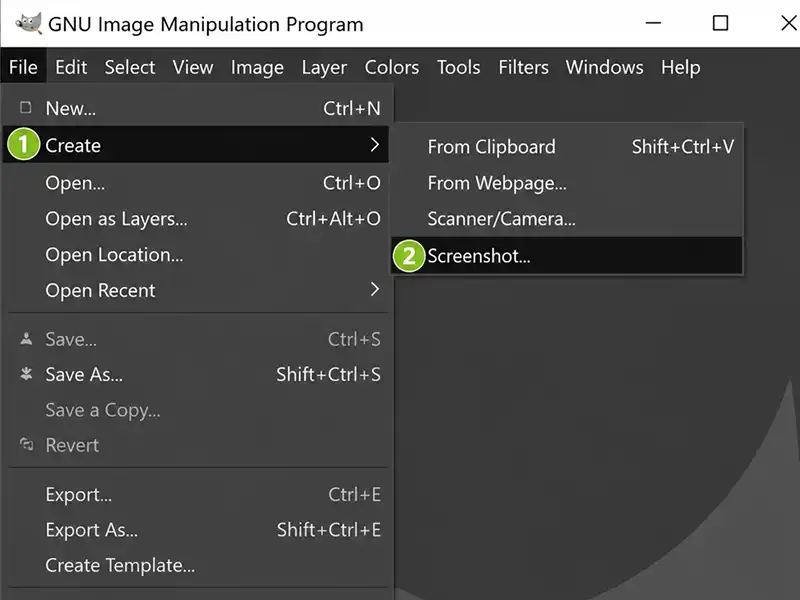Click the Shift+Ctrl+E shortcut text
The height and width of the screenshot is (600, 800).
coord(329,530)
